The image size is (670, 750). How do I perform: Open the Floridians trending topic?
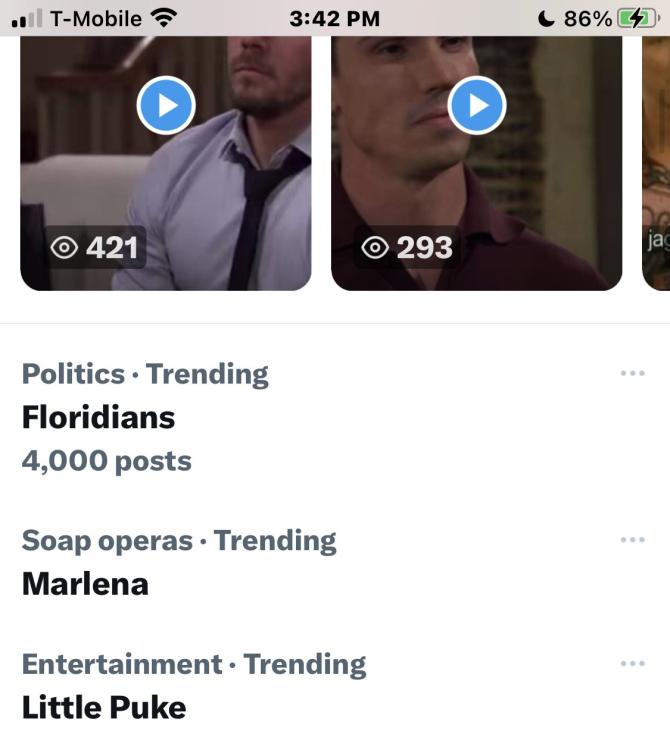click(99, 417)
